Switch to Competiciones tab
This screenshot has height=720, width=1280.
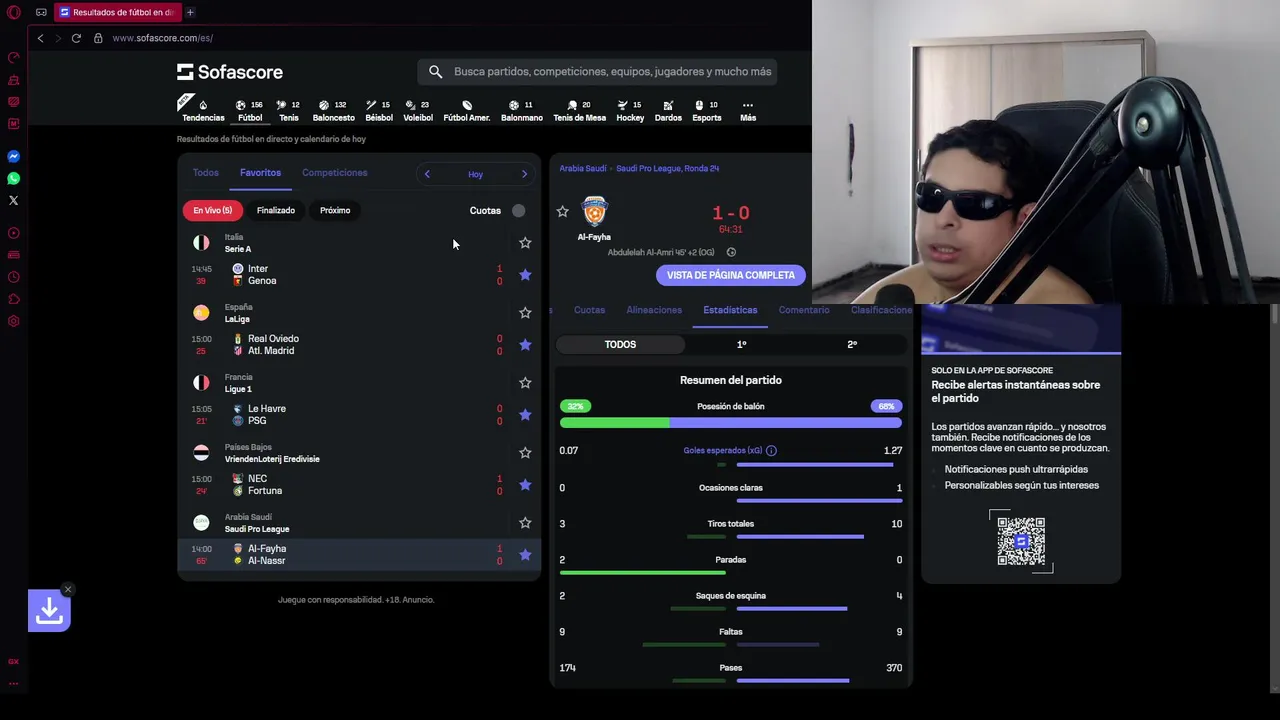pyautogui.click(x=334, y=172)
